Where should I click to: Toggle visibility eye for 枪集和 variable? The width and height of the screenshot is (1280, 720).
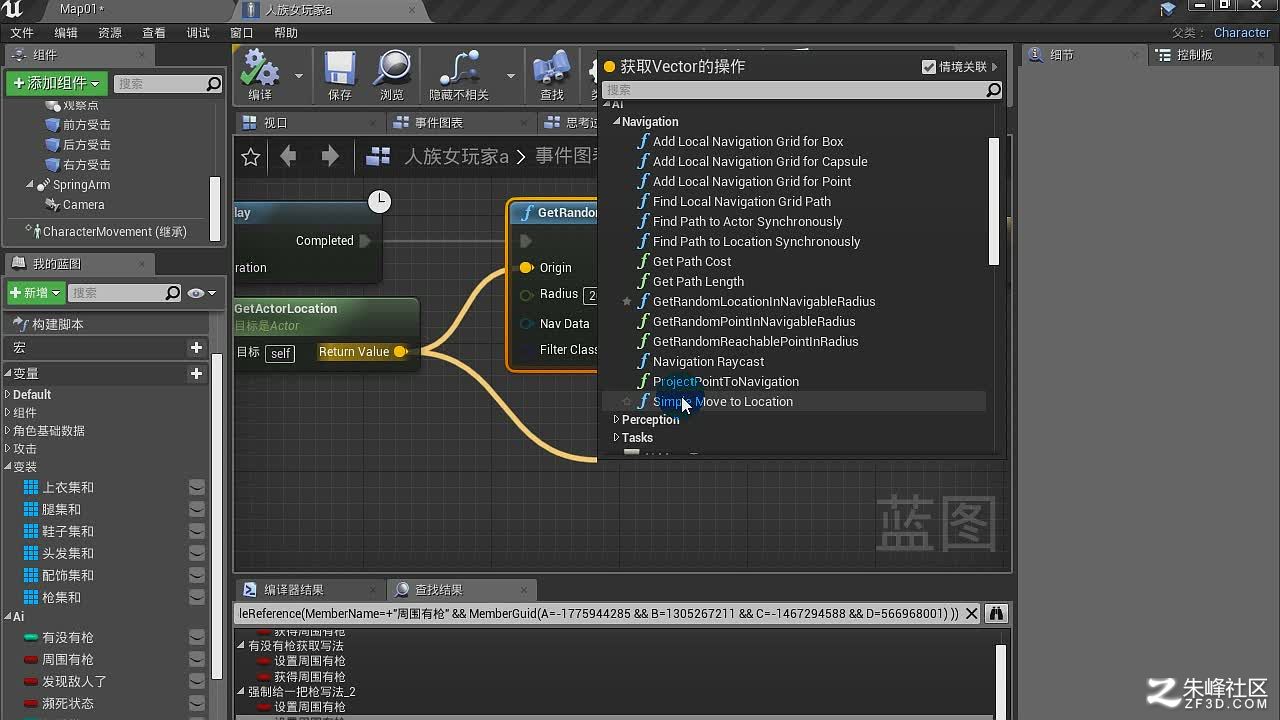(197, 597)
